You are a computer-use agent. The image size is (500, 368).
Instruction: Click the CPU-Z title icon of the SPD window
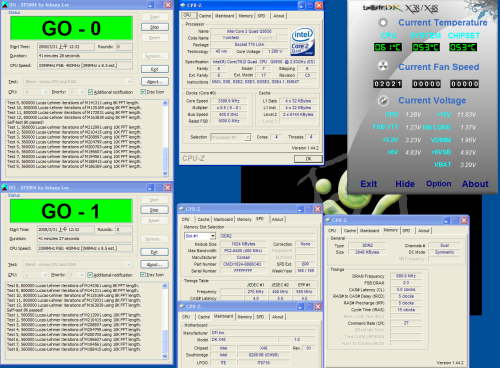(182, 209)
